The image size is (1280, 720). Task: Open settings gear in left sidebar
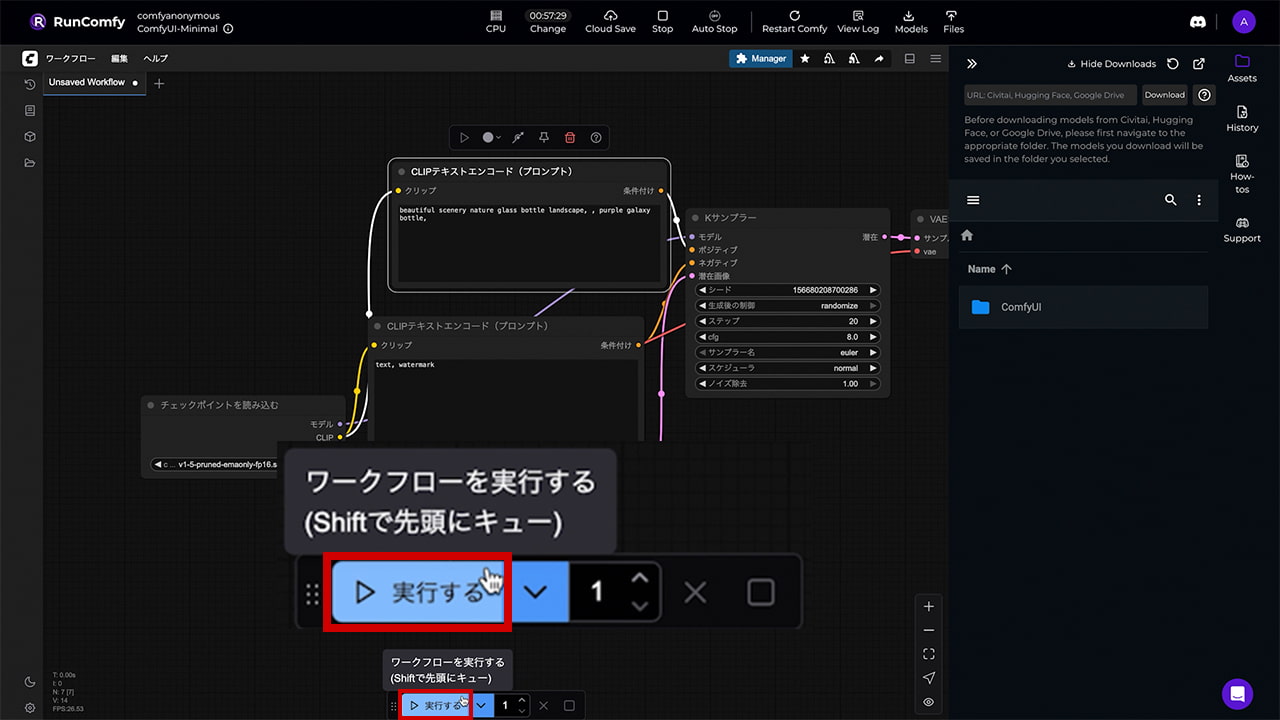click(x=30, y=707)
